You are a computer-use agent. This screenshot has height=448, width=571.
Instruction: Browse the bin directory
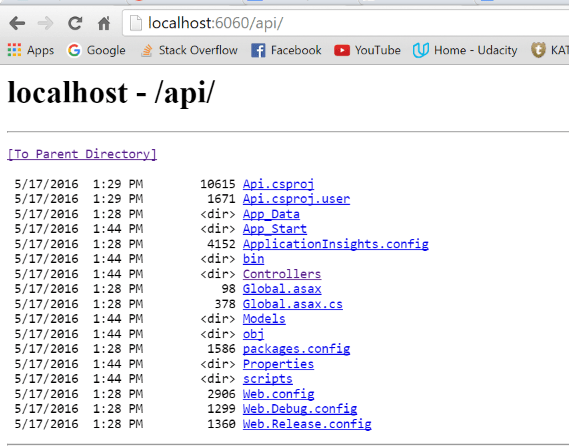[253, 259]
